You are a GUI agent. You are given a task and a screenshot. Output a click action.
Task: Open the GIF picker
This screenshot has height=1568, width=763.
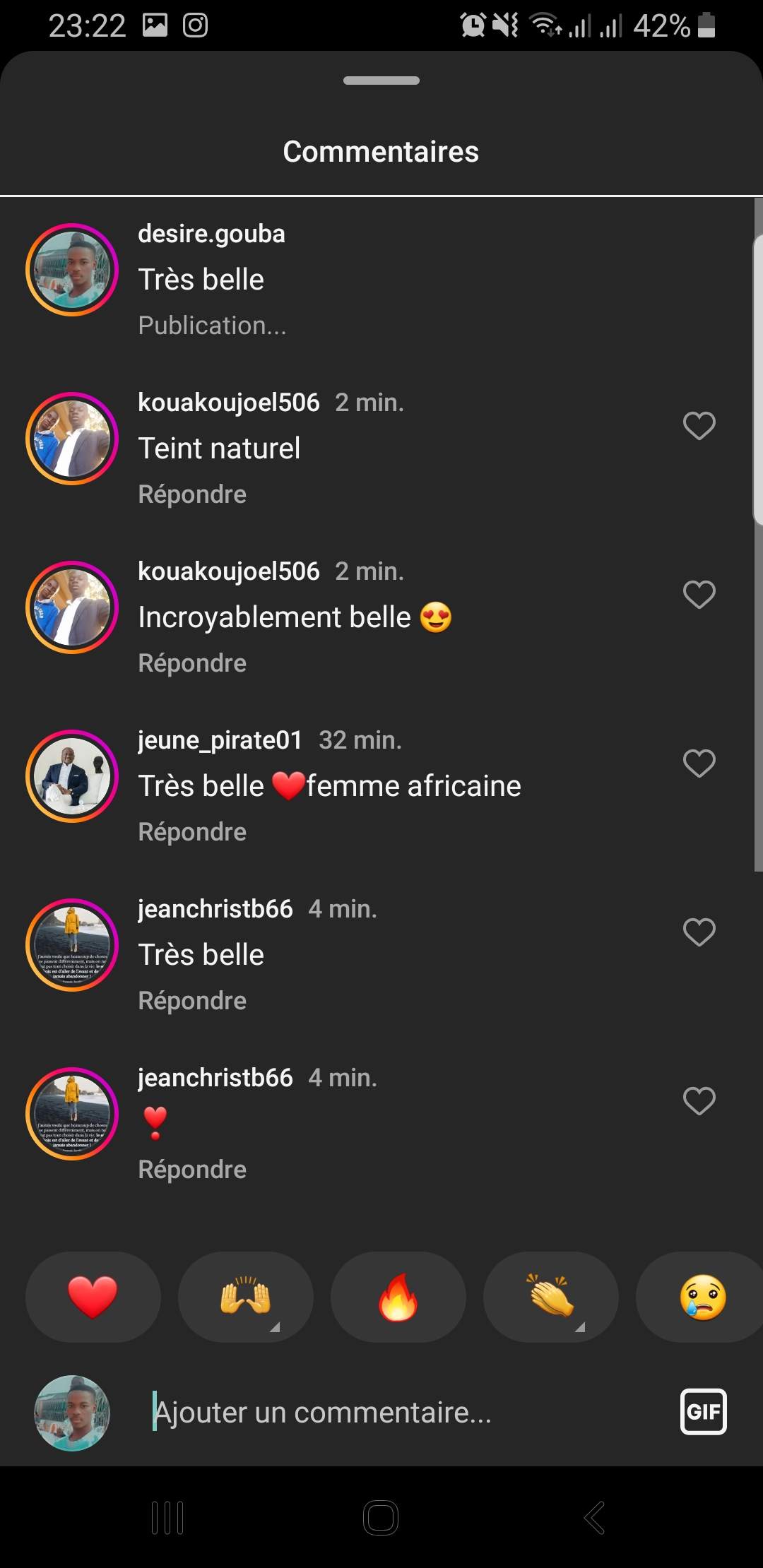703,1412
